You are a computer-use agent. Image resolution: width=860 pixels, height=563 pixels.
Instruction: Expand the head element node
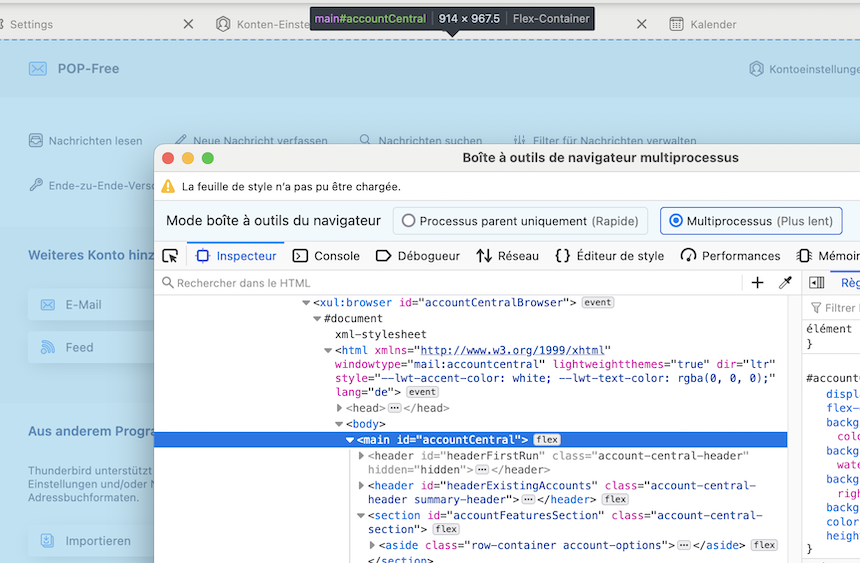(x=340, y=408)
